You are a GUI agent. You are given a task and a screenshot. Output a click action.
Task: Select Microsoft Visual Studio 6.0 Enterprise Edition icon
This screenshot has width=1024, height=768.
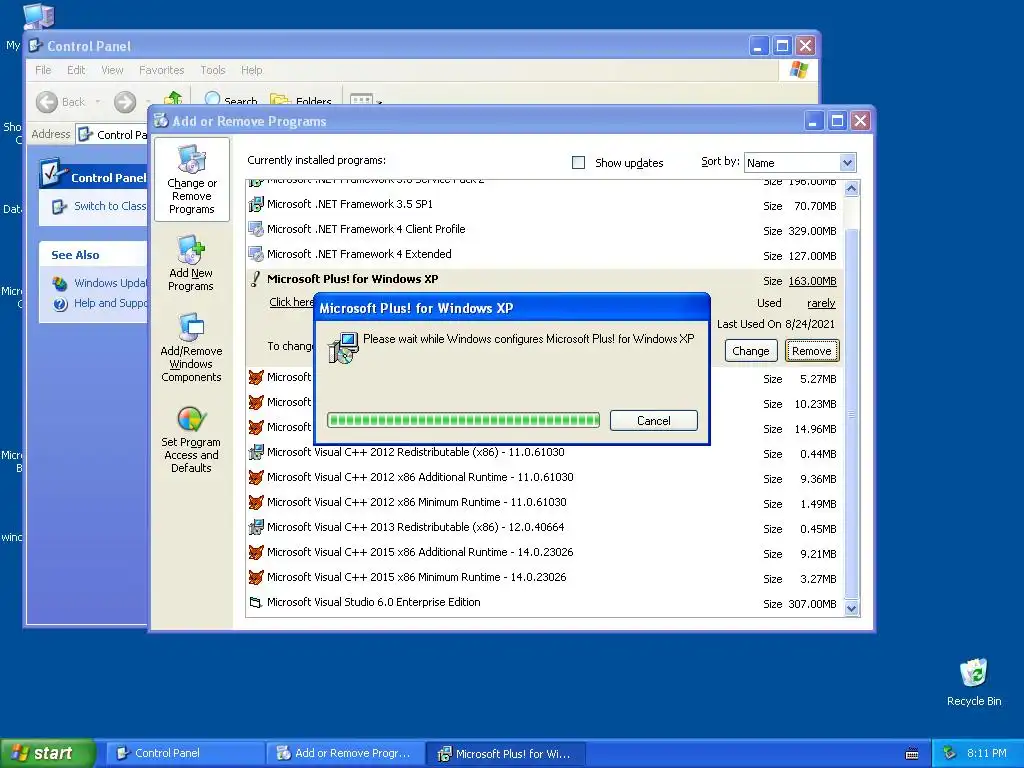[256, 602]
